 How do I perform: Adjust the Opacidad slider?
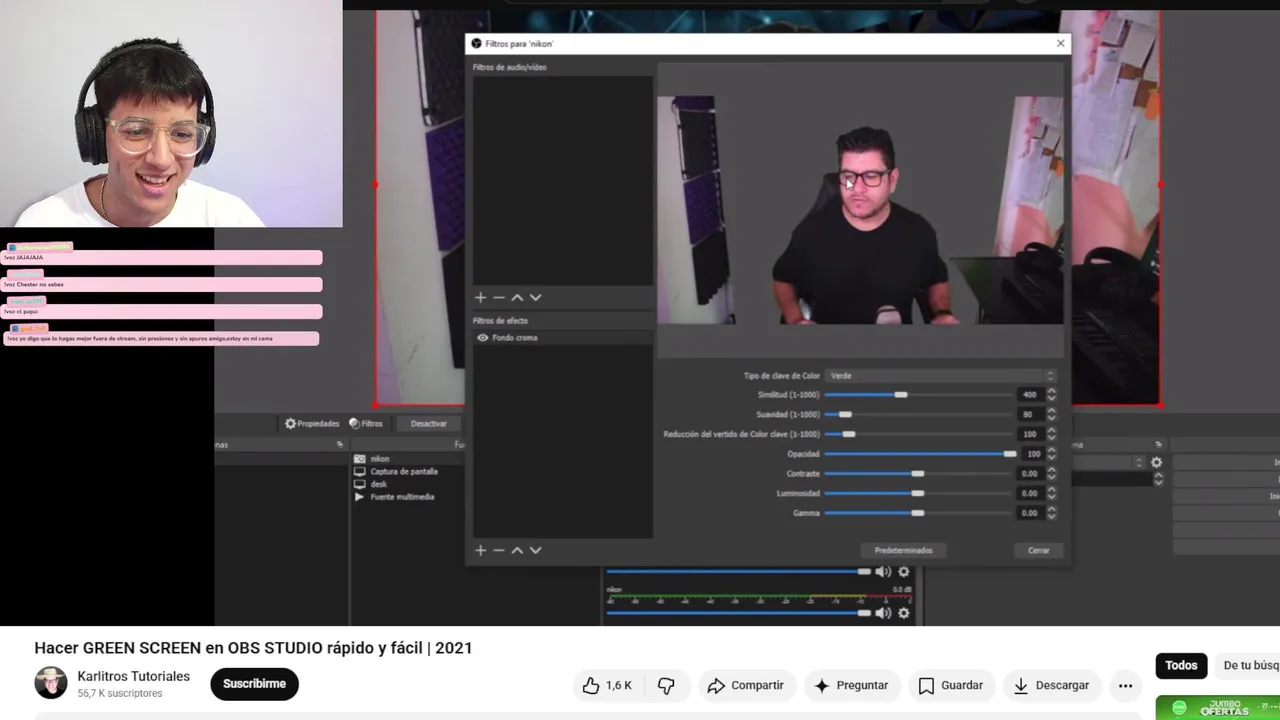coord(918,454)
